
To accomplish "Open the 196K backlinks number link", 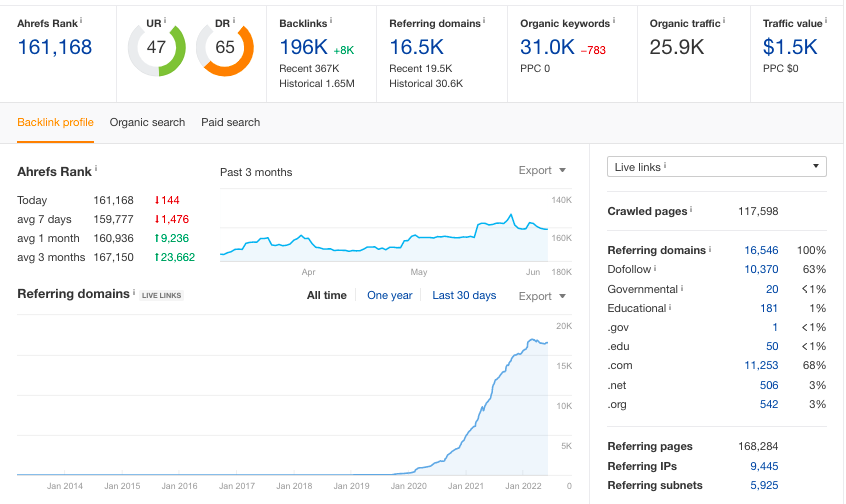I will [304, 47].
